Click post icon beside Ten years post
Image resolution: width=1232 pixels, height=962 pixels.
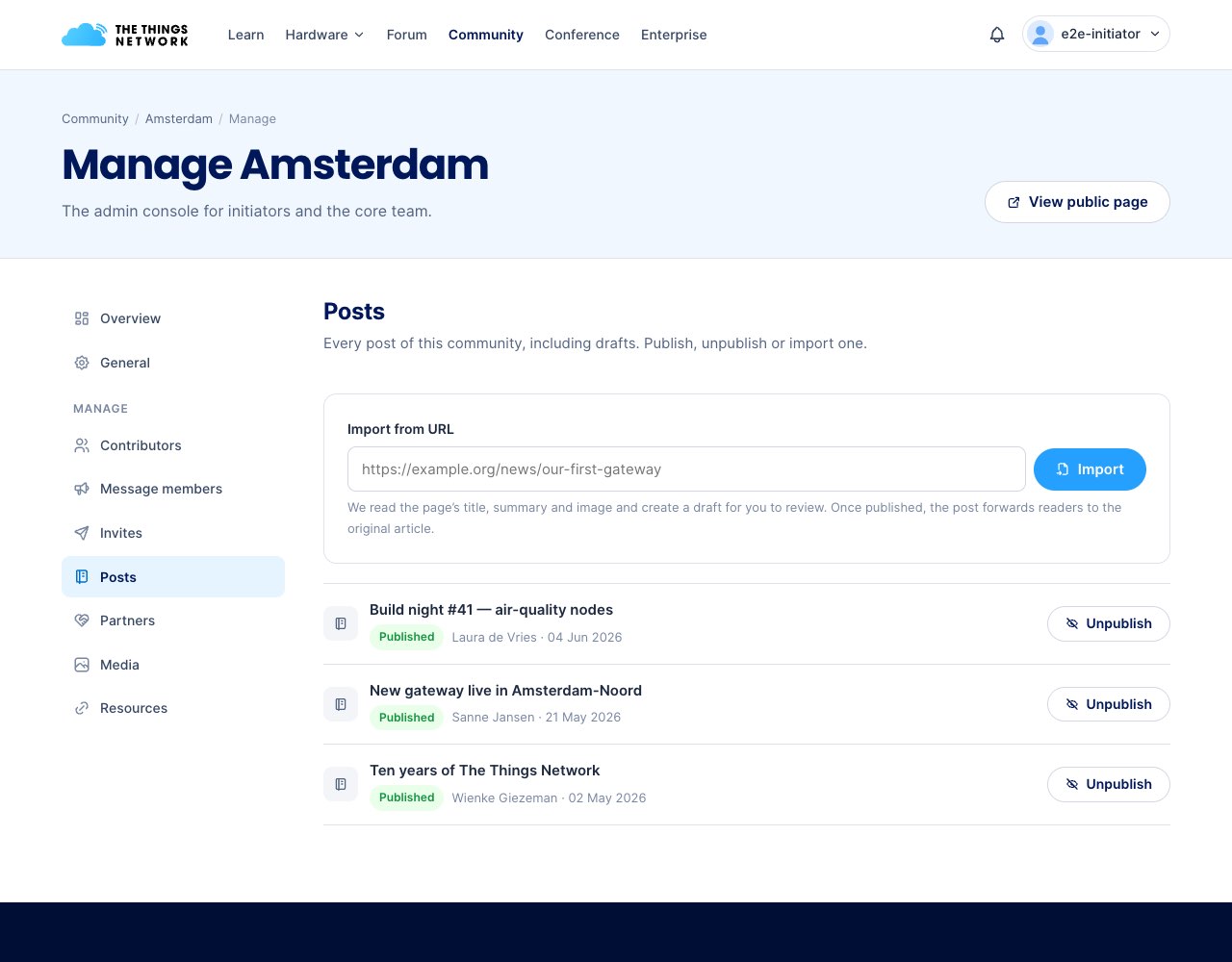(341, 784)
